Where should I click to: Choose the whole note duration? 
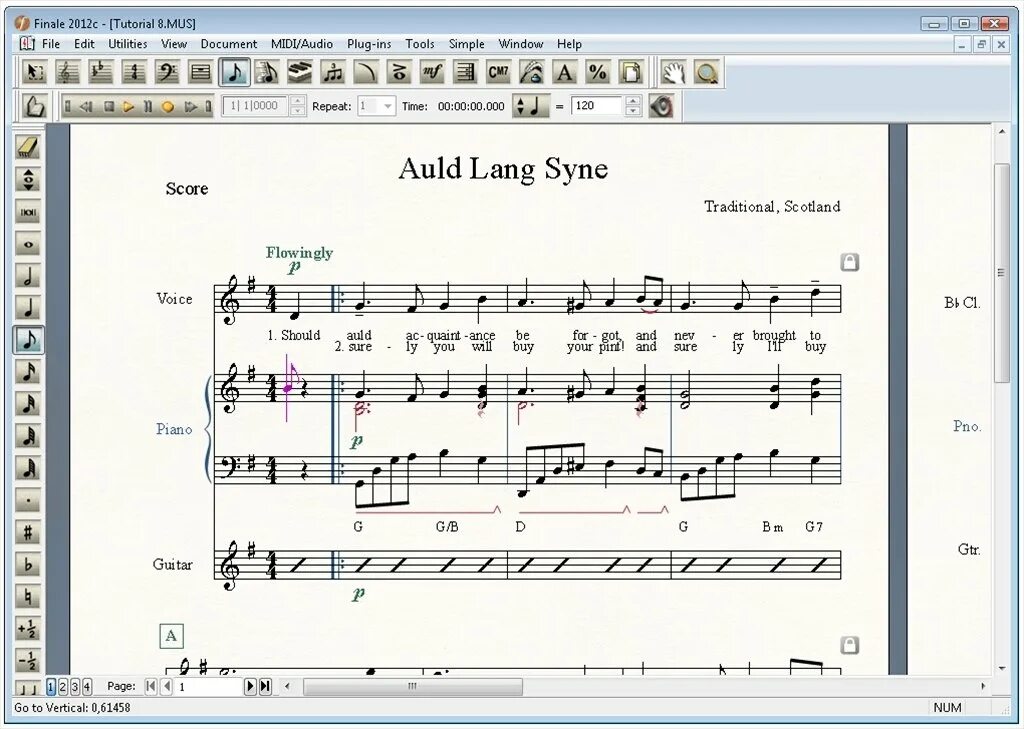27,244
